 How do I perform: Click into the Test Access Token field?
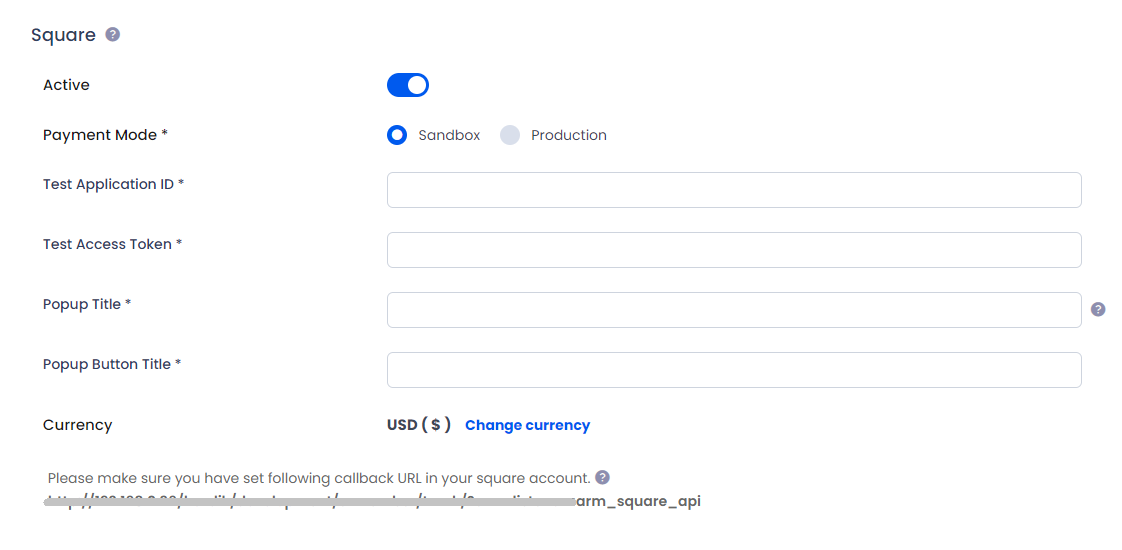pos(734,250)
